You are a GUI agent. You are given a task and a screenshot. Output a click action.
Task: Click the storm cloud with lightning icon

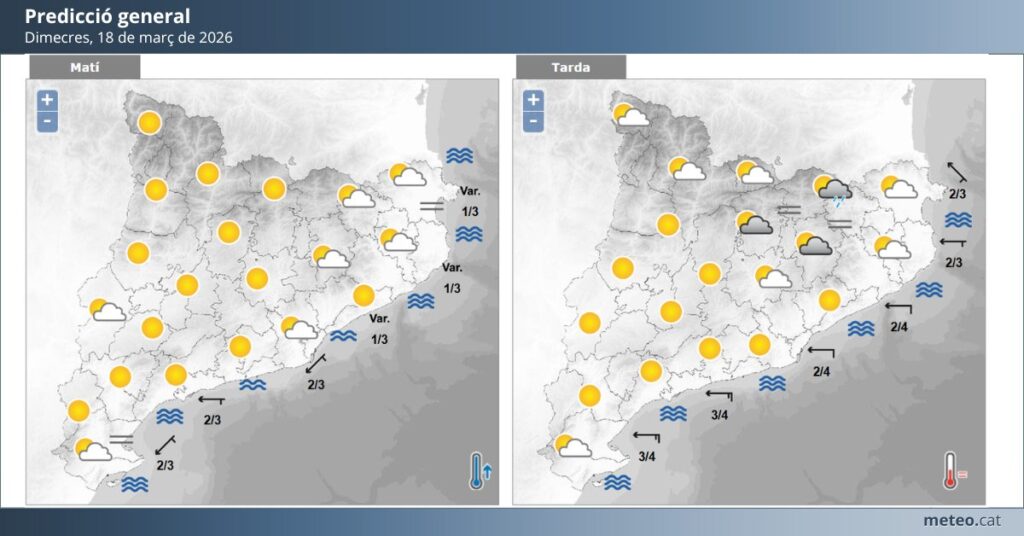(834, 189)
